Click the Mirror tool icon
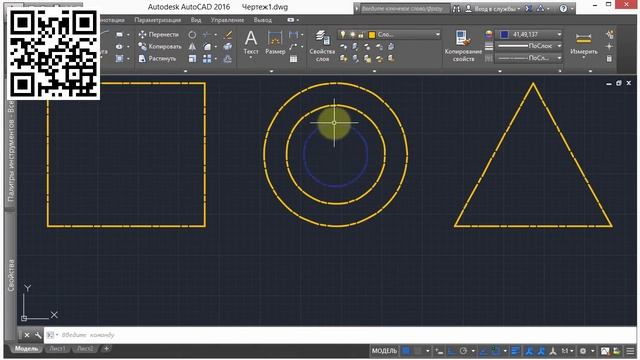The height and width of the screenshot is (360, 640). 192,47
